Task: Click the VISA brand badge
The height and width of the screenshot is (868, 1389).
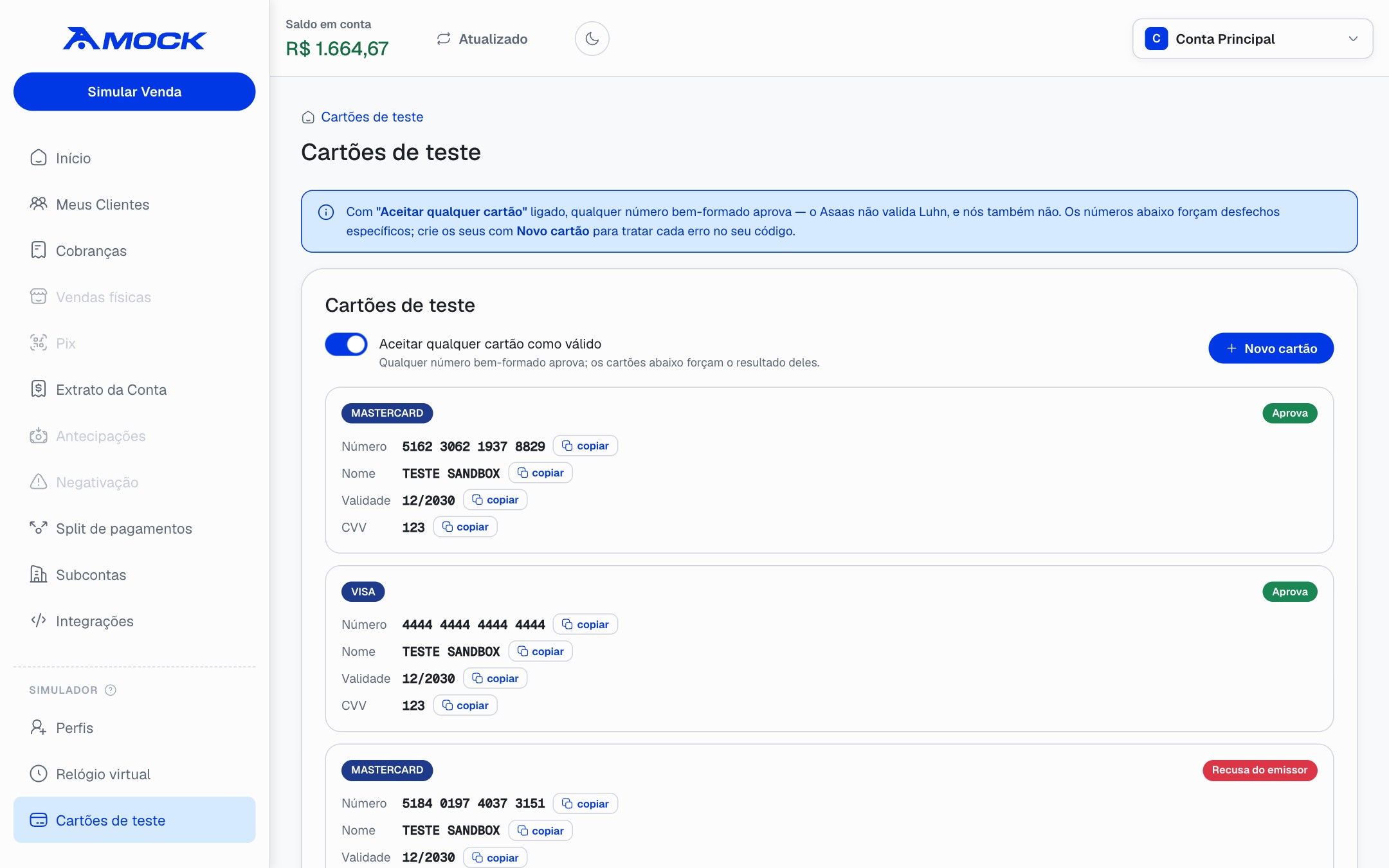Action: (x=363, y=592)
